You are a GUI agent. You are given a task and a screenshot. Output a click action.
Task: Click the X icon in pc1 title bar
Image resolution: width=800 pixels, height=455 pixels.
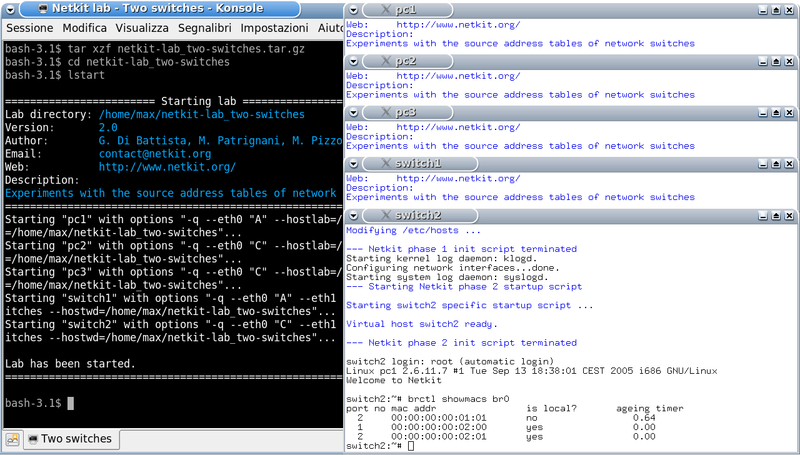386,10
